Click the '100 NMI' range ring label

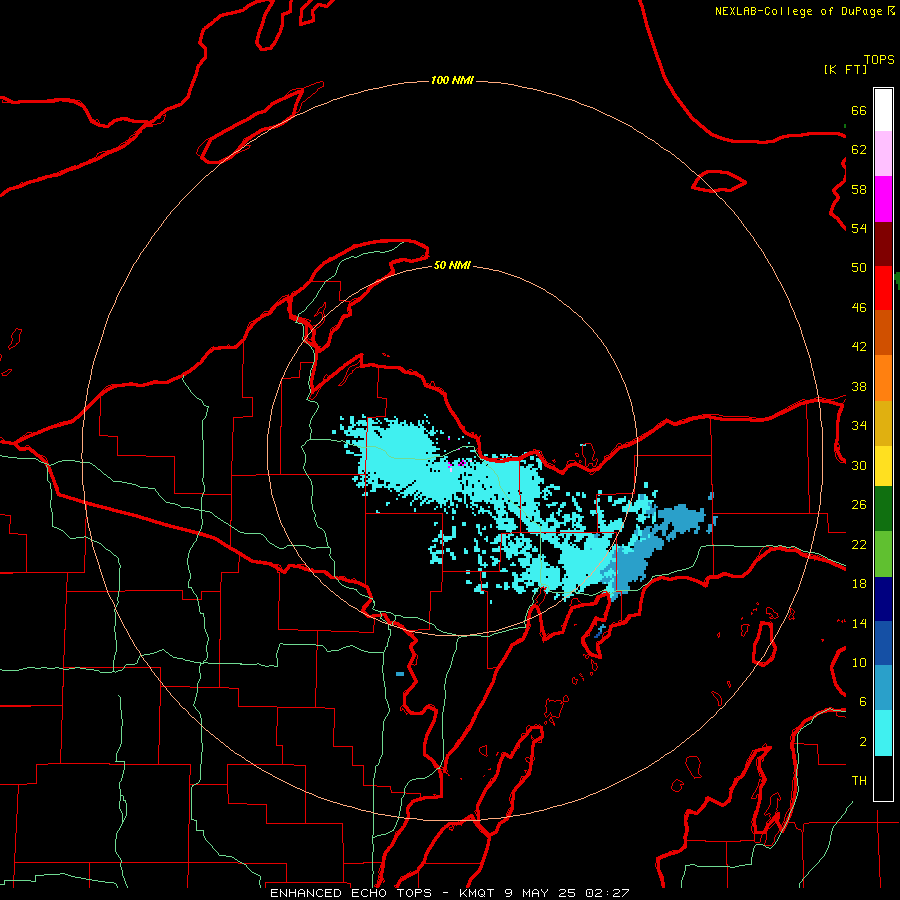coord(452,80)
